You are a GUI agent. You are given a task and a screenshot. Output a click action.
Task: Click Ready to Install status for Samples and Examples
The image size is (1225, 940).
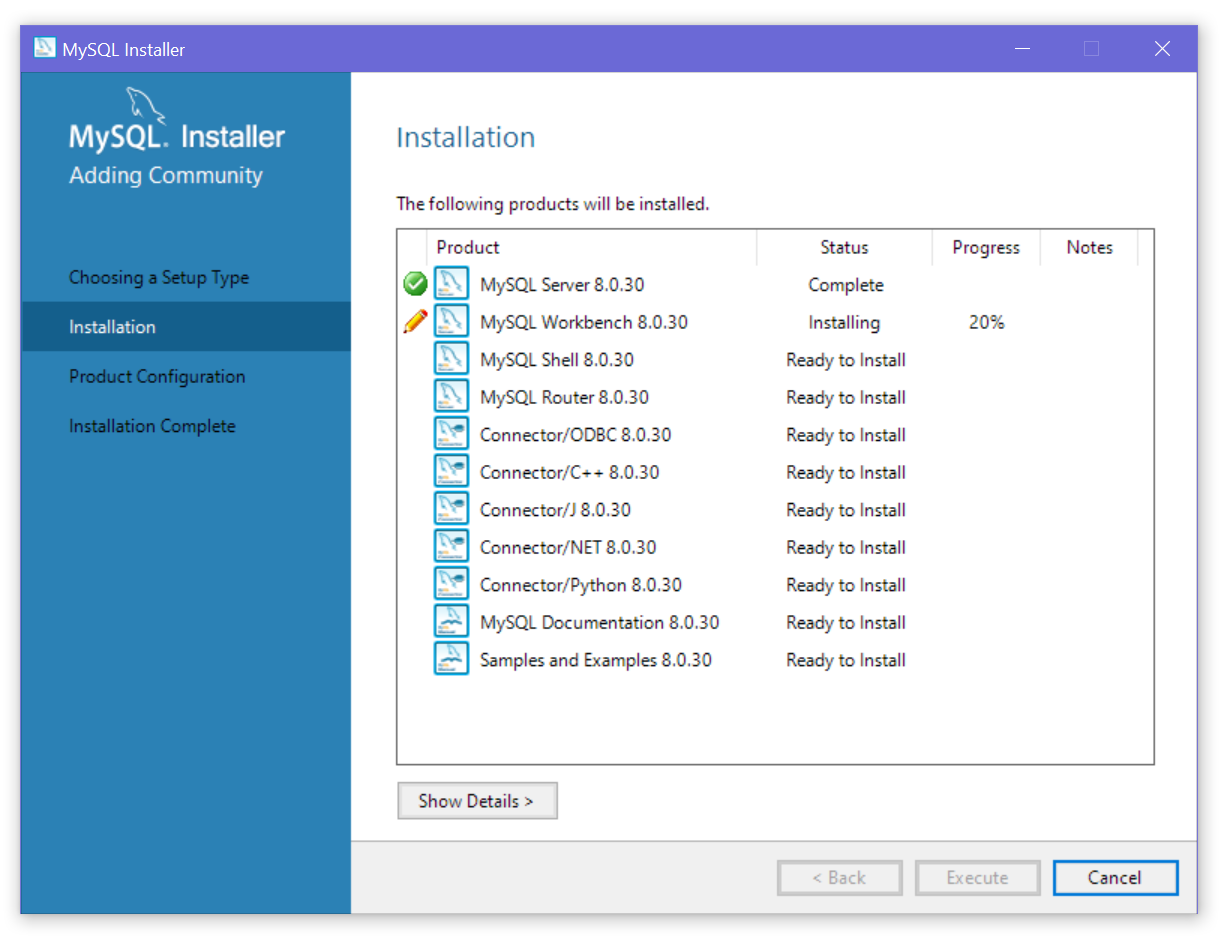pyautogui.click(x=846, y=660)
